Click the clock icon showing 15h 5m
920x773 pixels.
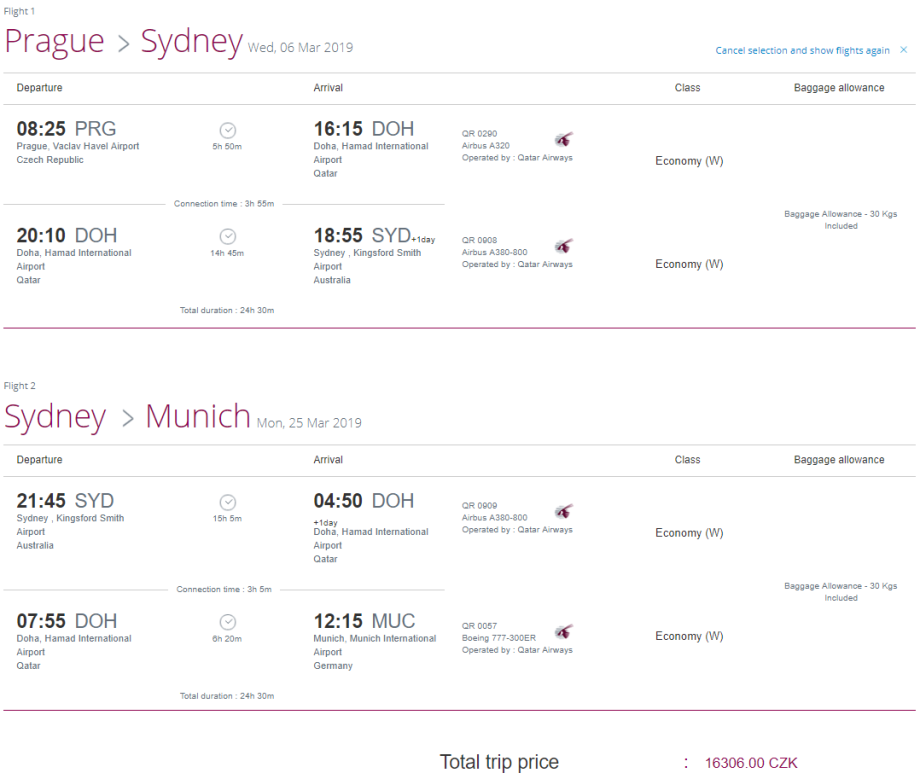pos(228,502)
